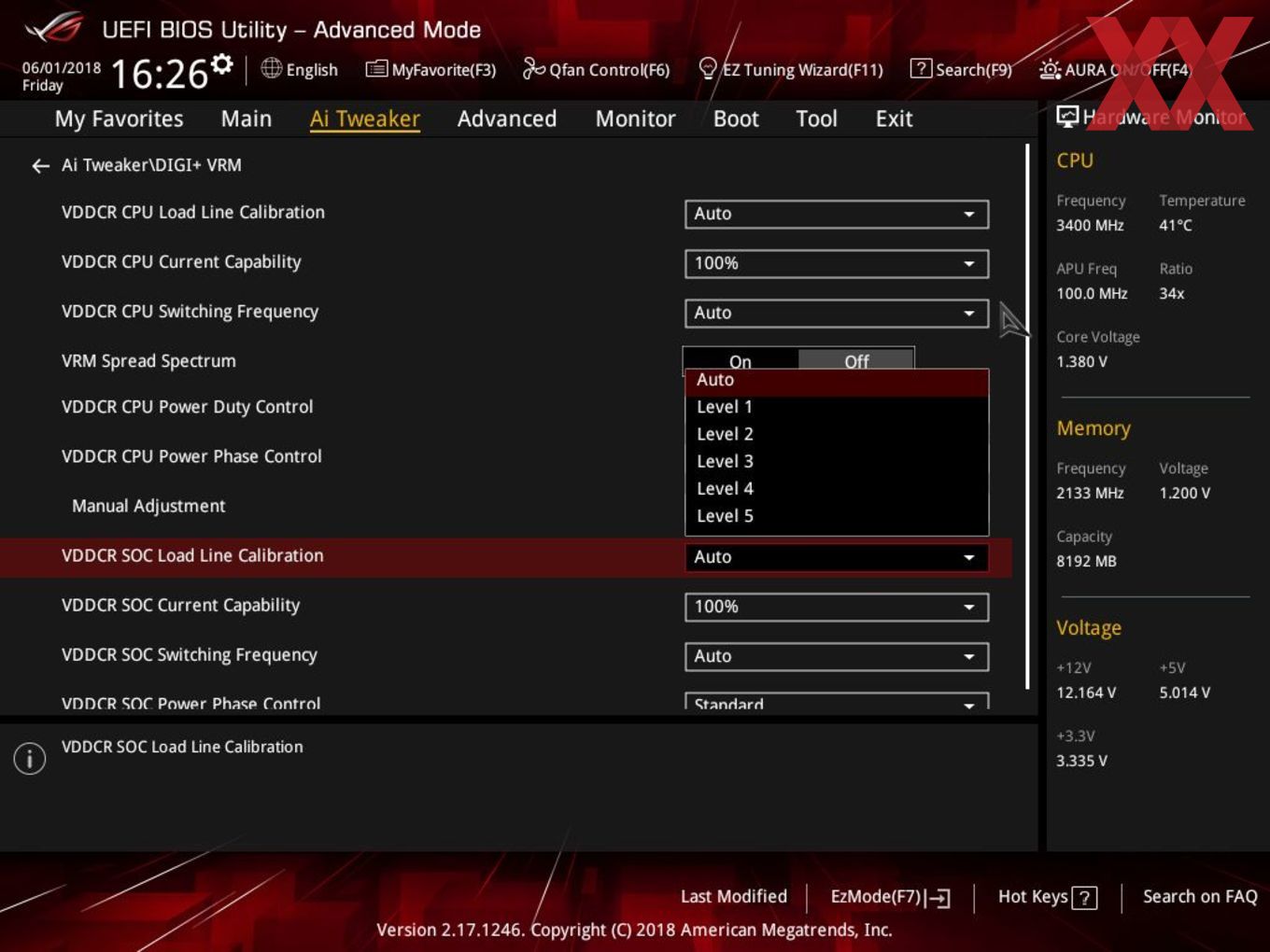Click the 16:26 clock display
The image size is (1270, 952).
pos(159,74)
